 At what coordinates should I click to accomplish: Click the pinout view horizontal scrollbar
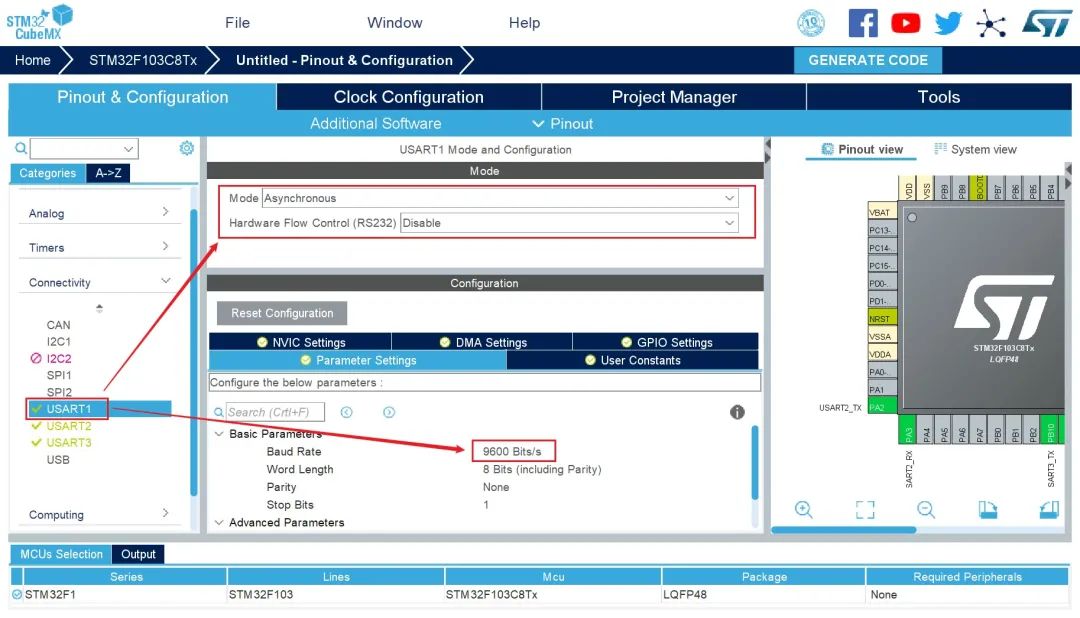843,530
